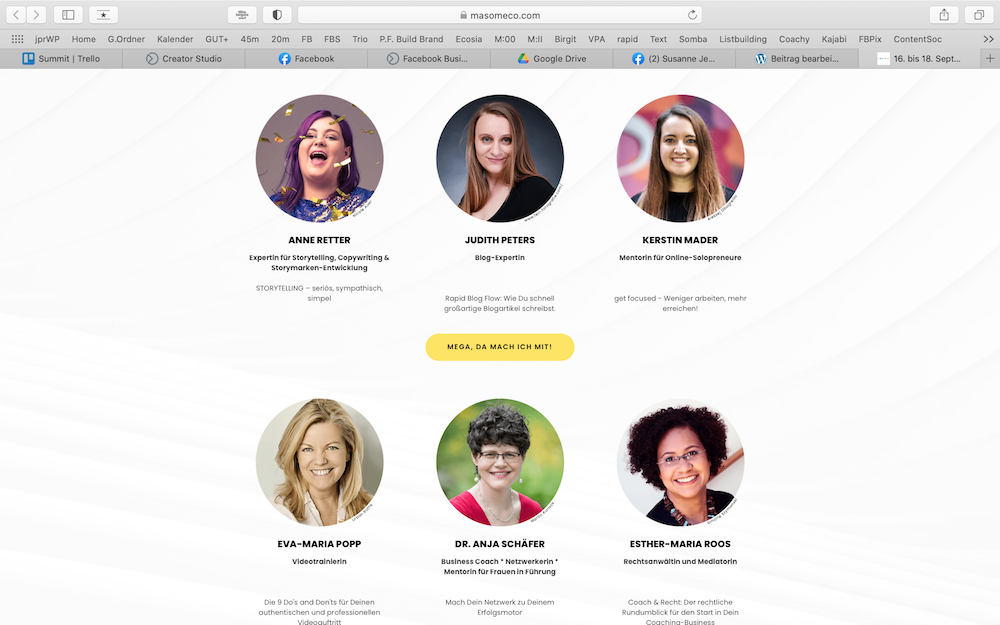Show the tab overview icon
This screenshot has height=625, width=1000.
(978, 15)
